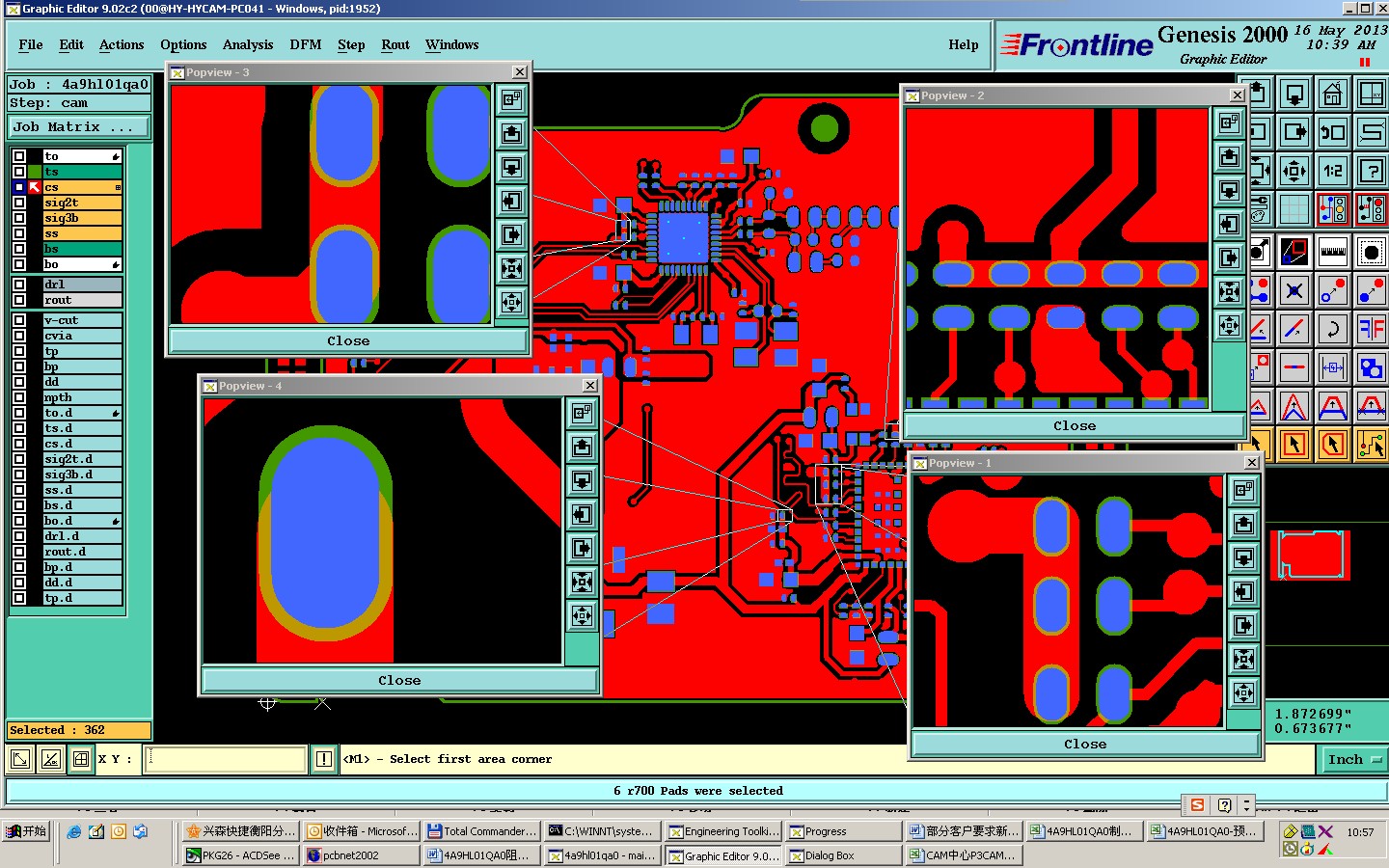This screenshot has width=1389, height=868.
Task: Click pan left icon in Popview 4
Action: (582, 514)
